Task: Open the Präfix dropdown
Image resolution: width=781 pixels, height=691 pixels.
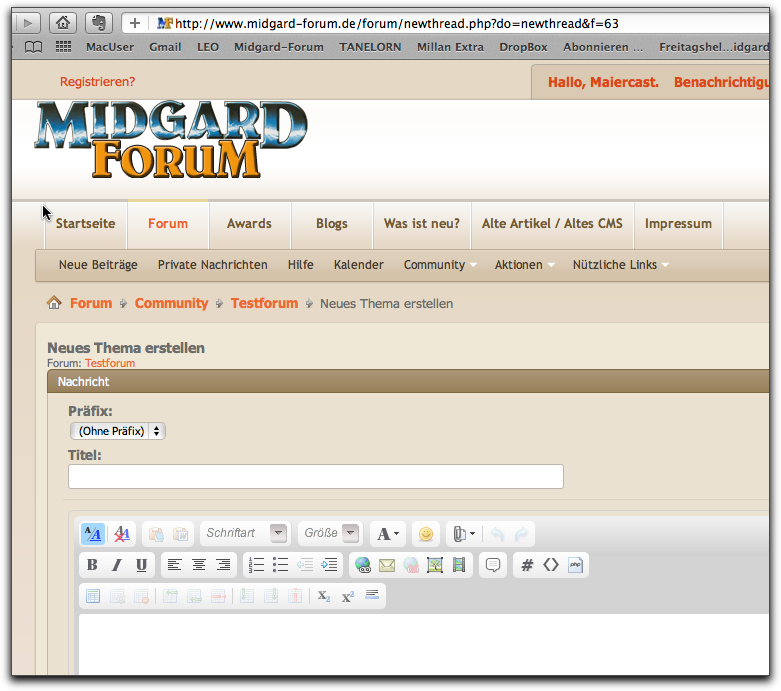Action: click(117, 431)
